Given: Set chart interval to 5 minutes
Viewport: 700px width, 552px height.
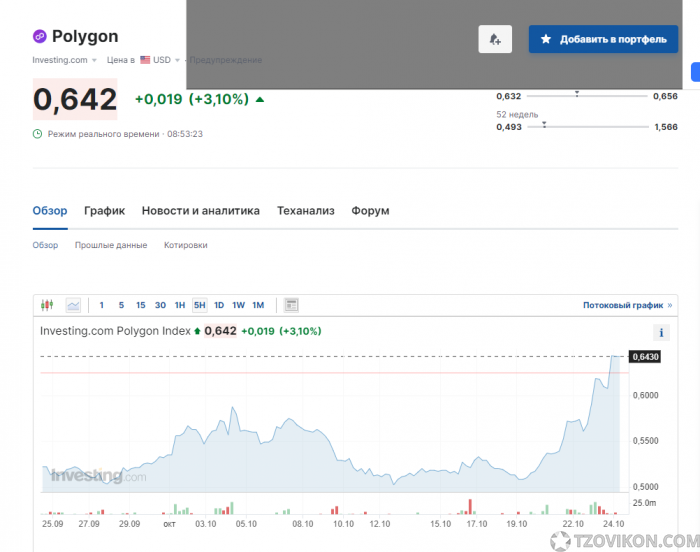Looking at the screenshot, I should (x=121, y=305).
